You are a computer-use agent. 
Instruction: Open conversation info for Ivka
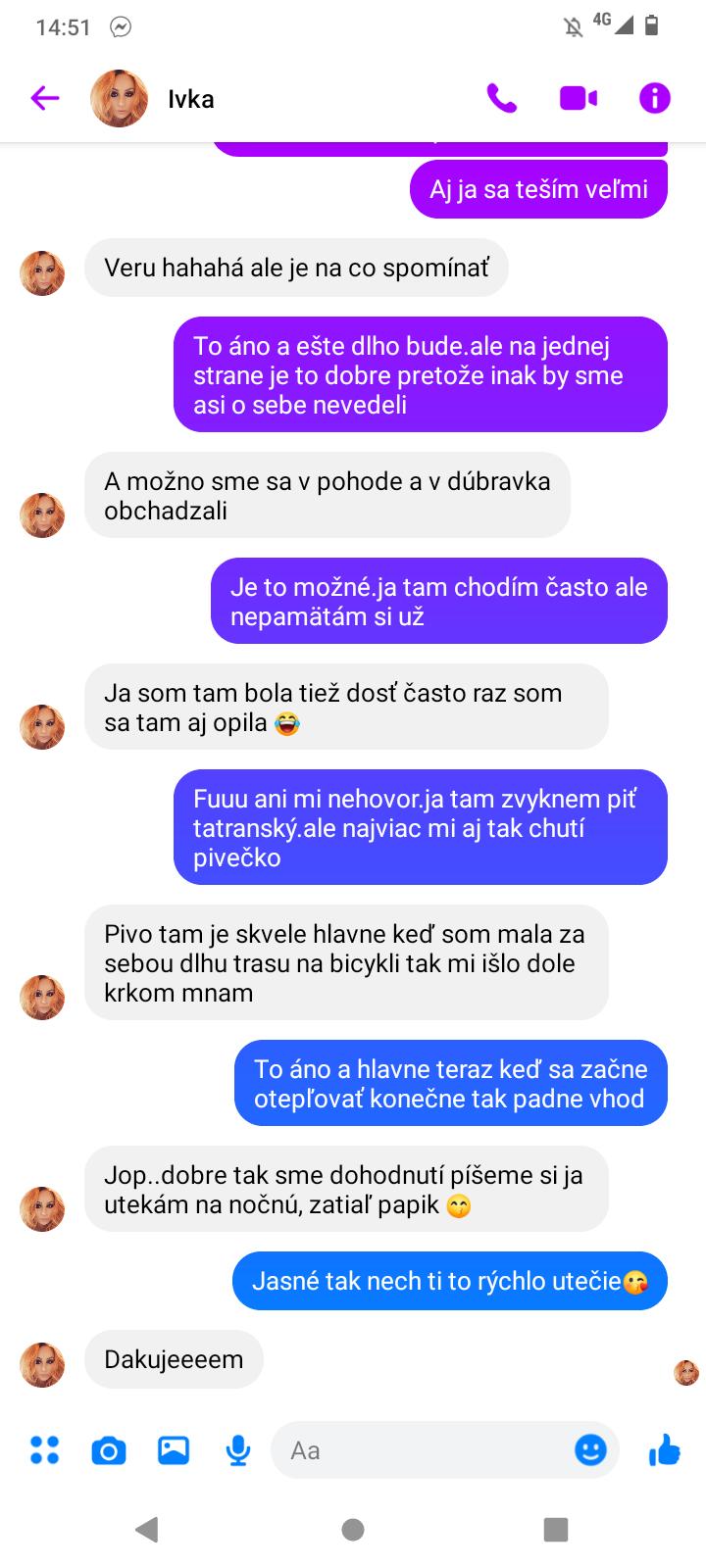(654, 98)
